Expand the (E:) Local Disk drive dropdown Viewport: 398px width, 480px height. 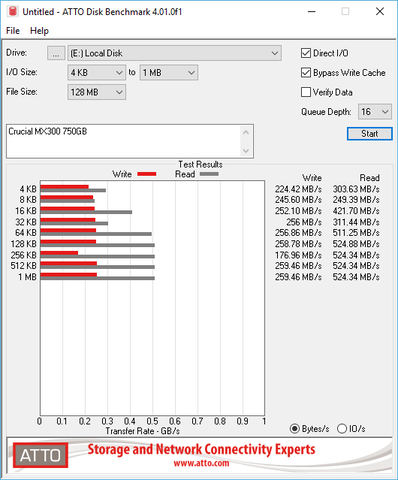(174, 53)
